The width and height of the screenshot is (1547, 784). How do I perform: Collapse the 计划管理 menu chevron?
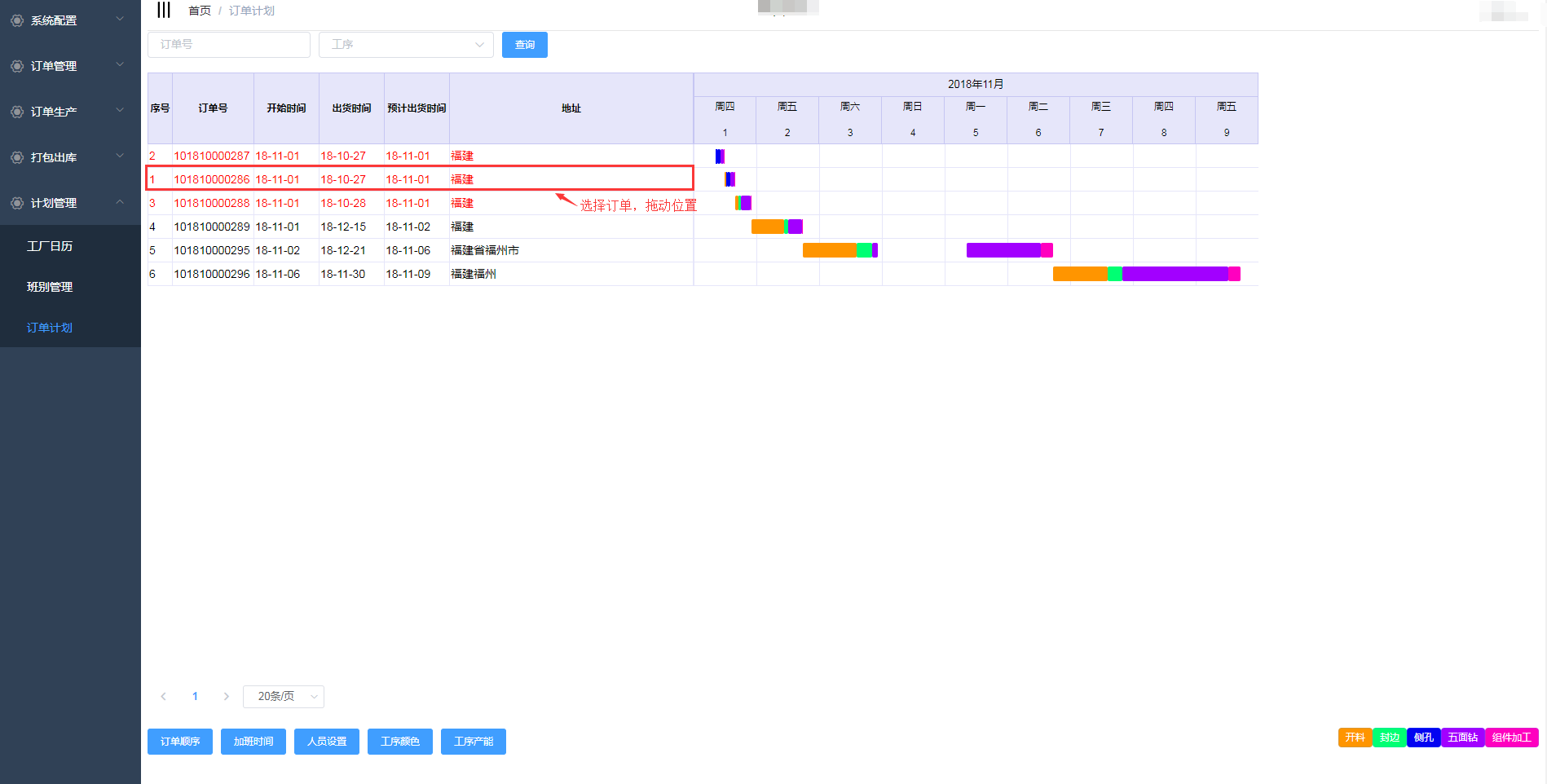pyautogui.click(x=120, y=202)
